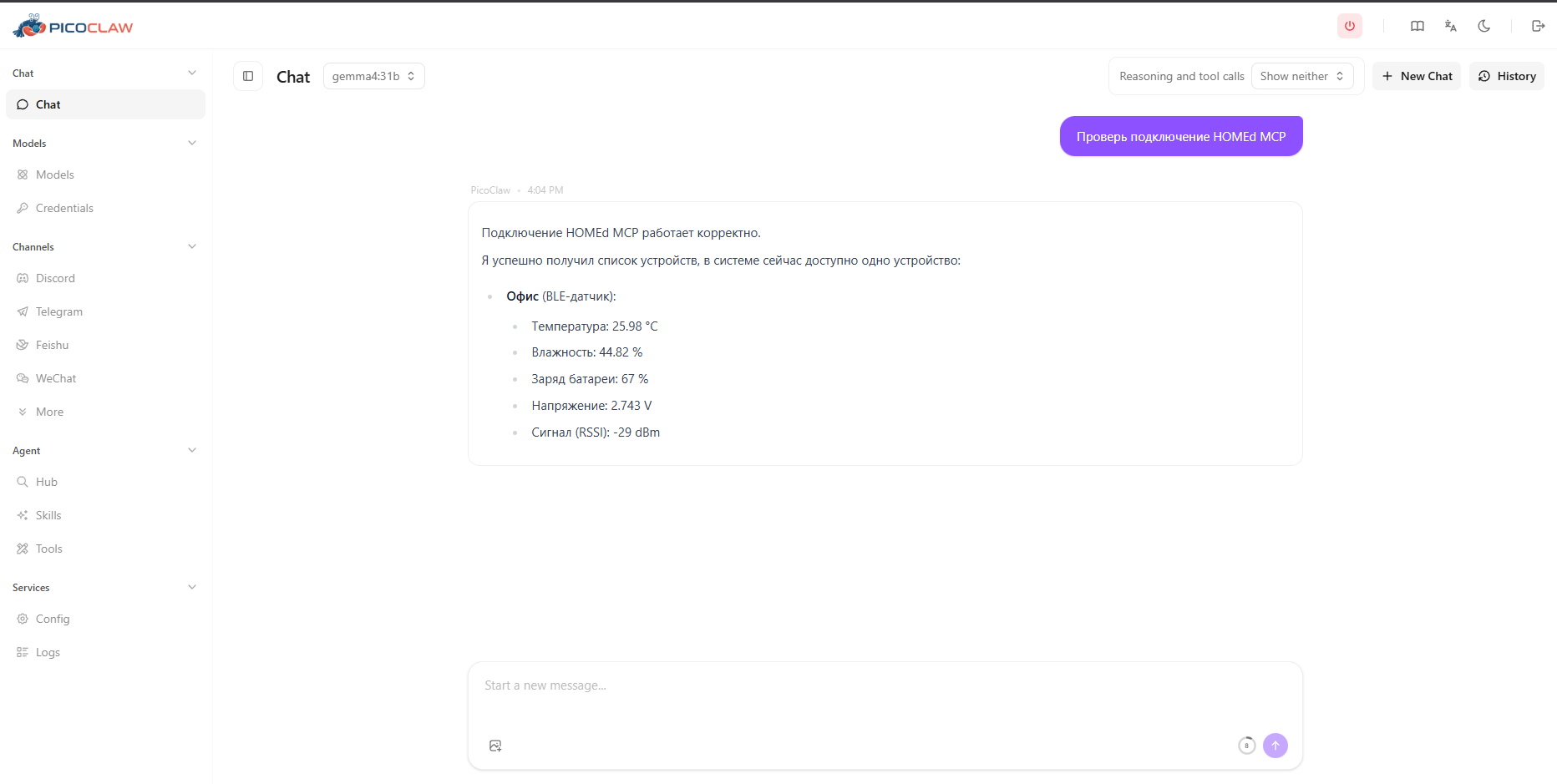Send message with the purple arrow button

pyautogui.click(x=1276, y=746)
